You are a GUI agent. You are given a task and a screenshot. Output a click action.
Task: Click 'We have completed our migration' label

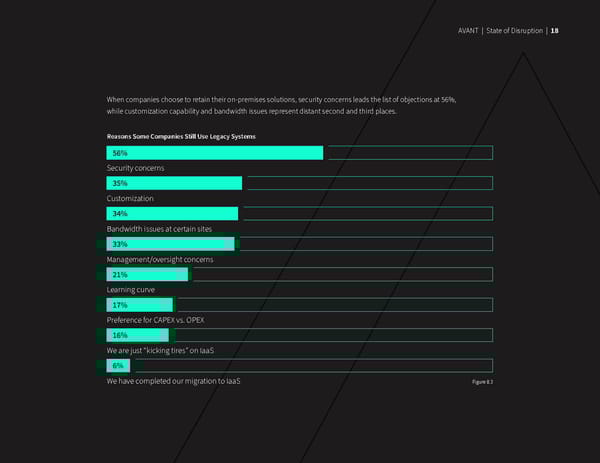click(173, 382)
